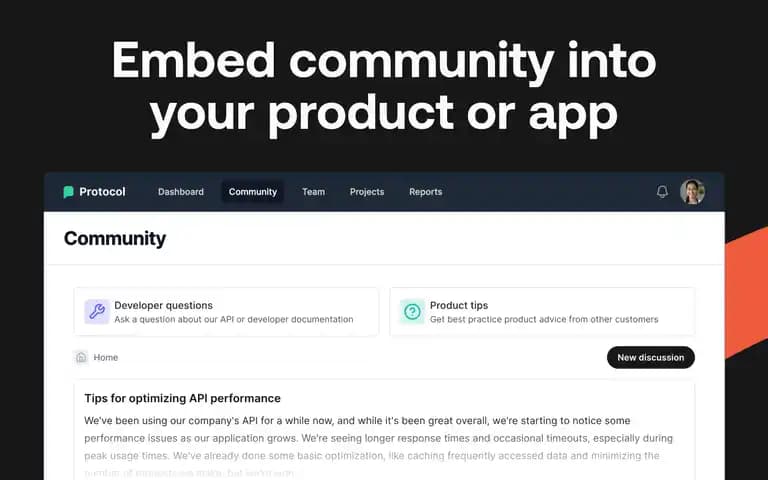The image size is (768, 480).
Task: Click the Developer questions description text
Action: pos(234,319)
